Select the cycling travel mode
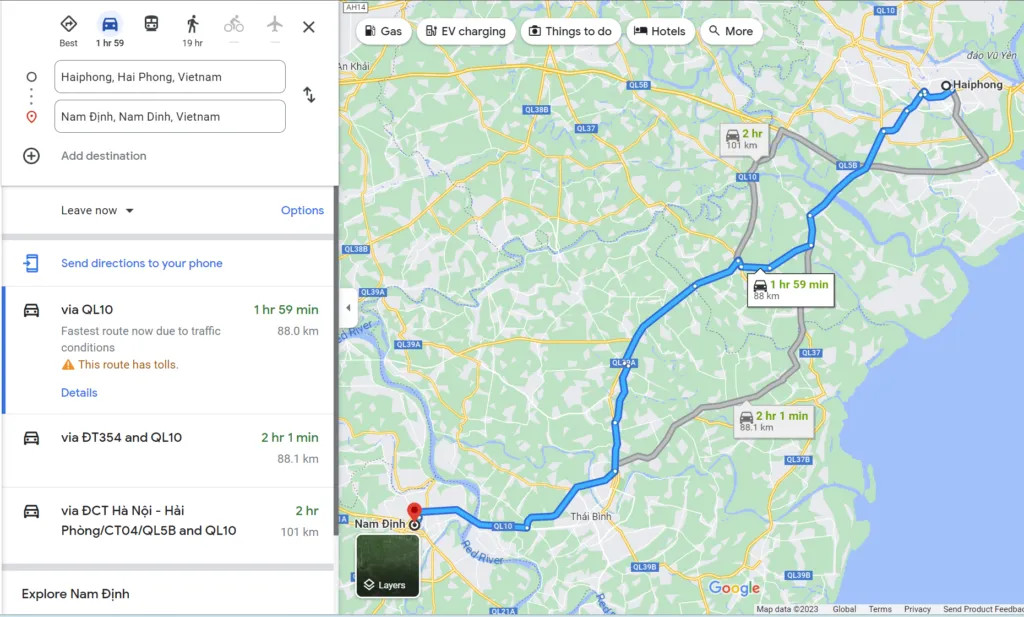Image resolution: width=1024 pixels, height=617 pixels. (234, 24)
